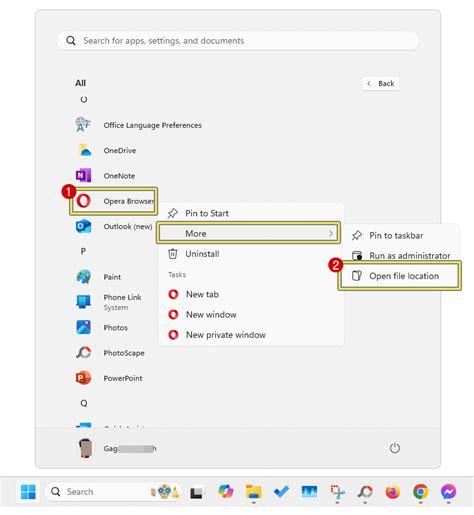
Task: Click the red Opera Browser icon
Action: pyautogui.click(x=83, y=201)
